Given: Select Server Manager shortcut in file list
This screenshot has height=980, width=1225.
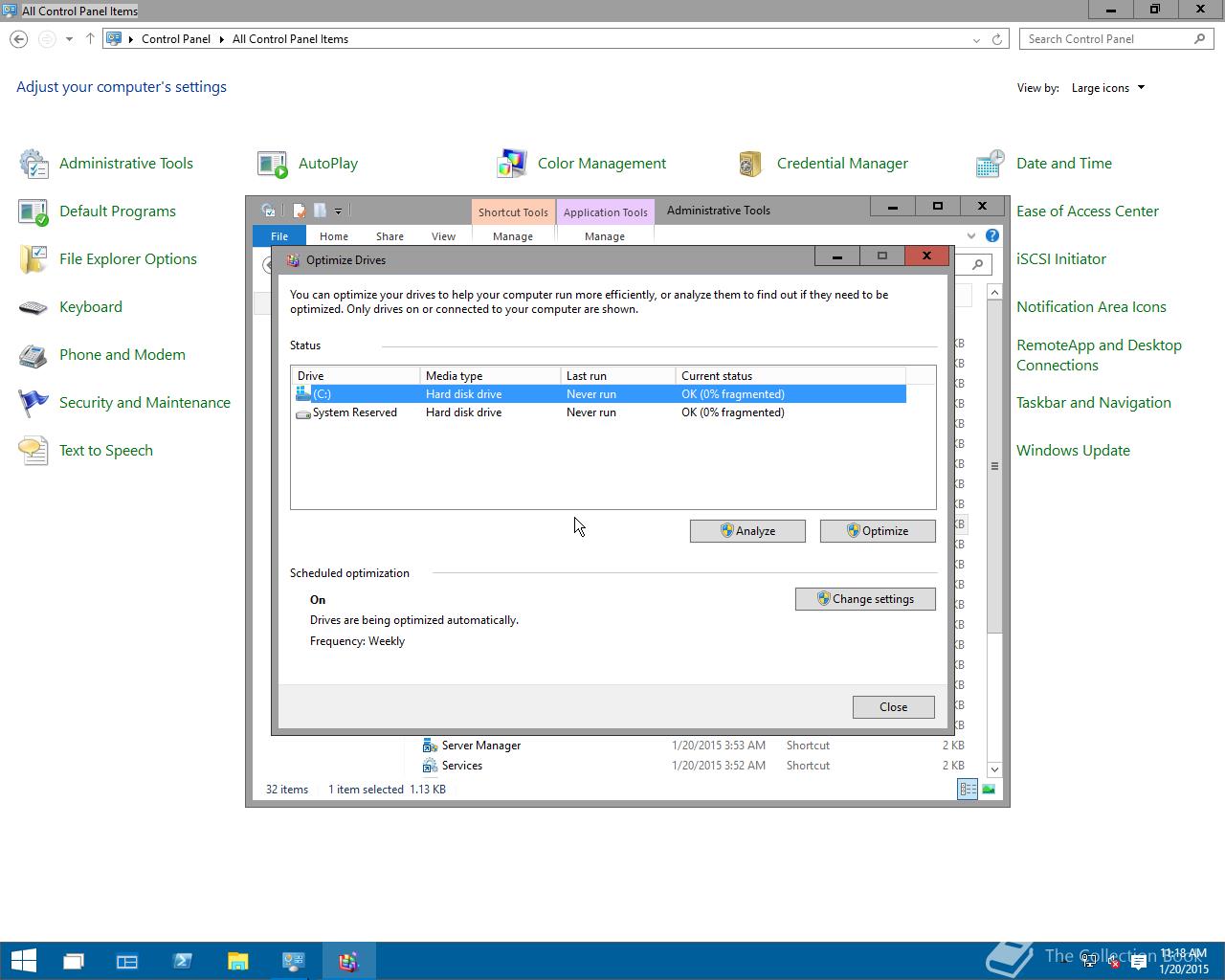Looking at the screenshot, I should coord(481,746).
